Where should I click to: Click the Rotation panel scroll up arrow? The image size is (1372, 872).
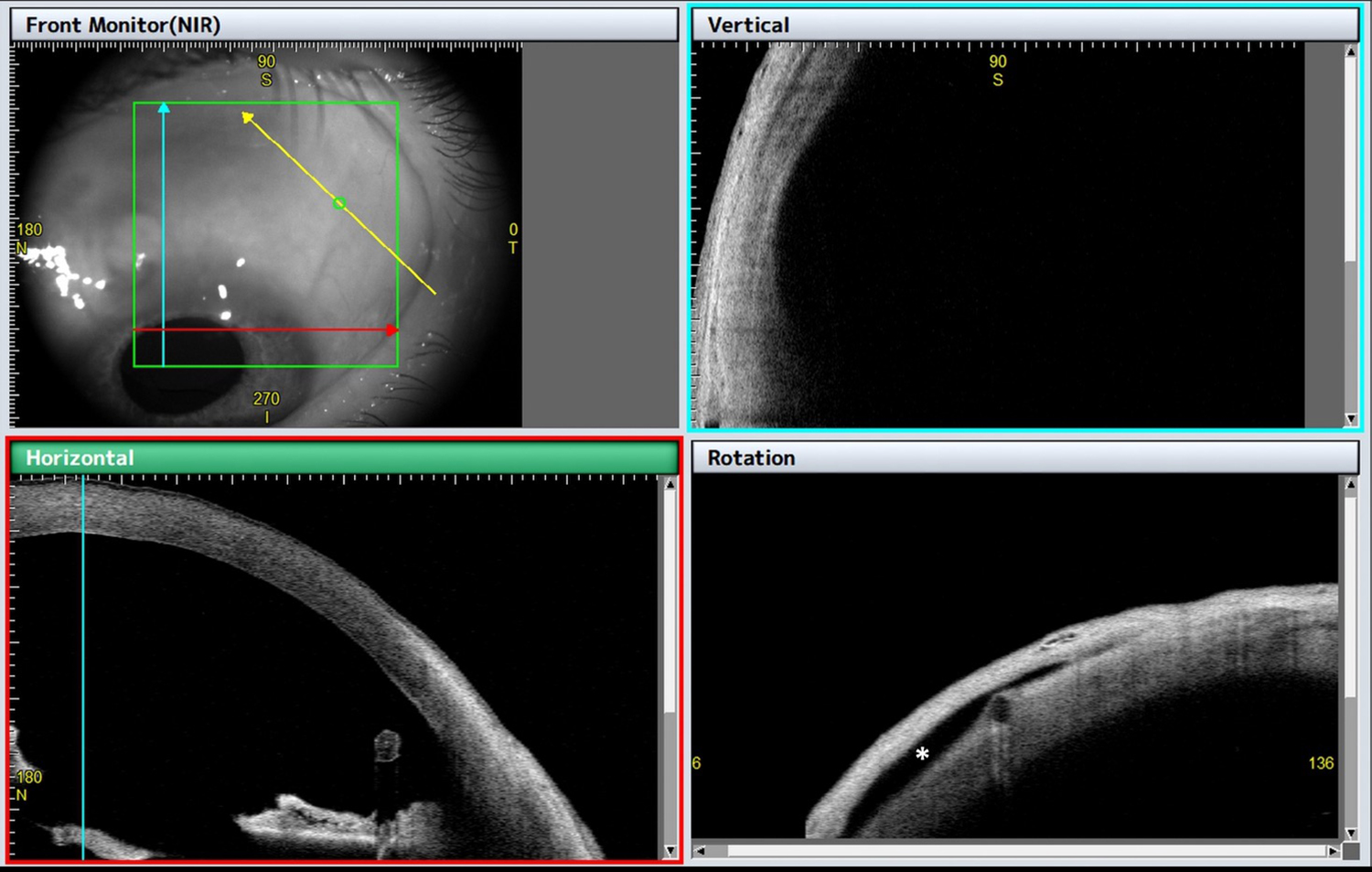(1350, 485)
